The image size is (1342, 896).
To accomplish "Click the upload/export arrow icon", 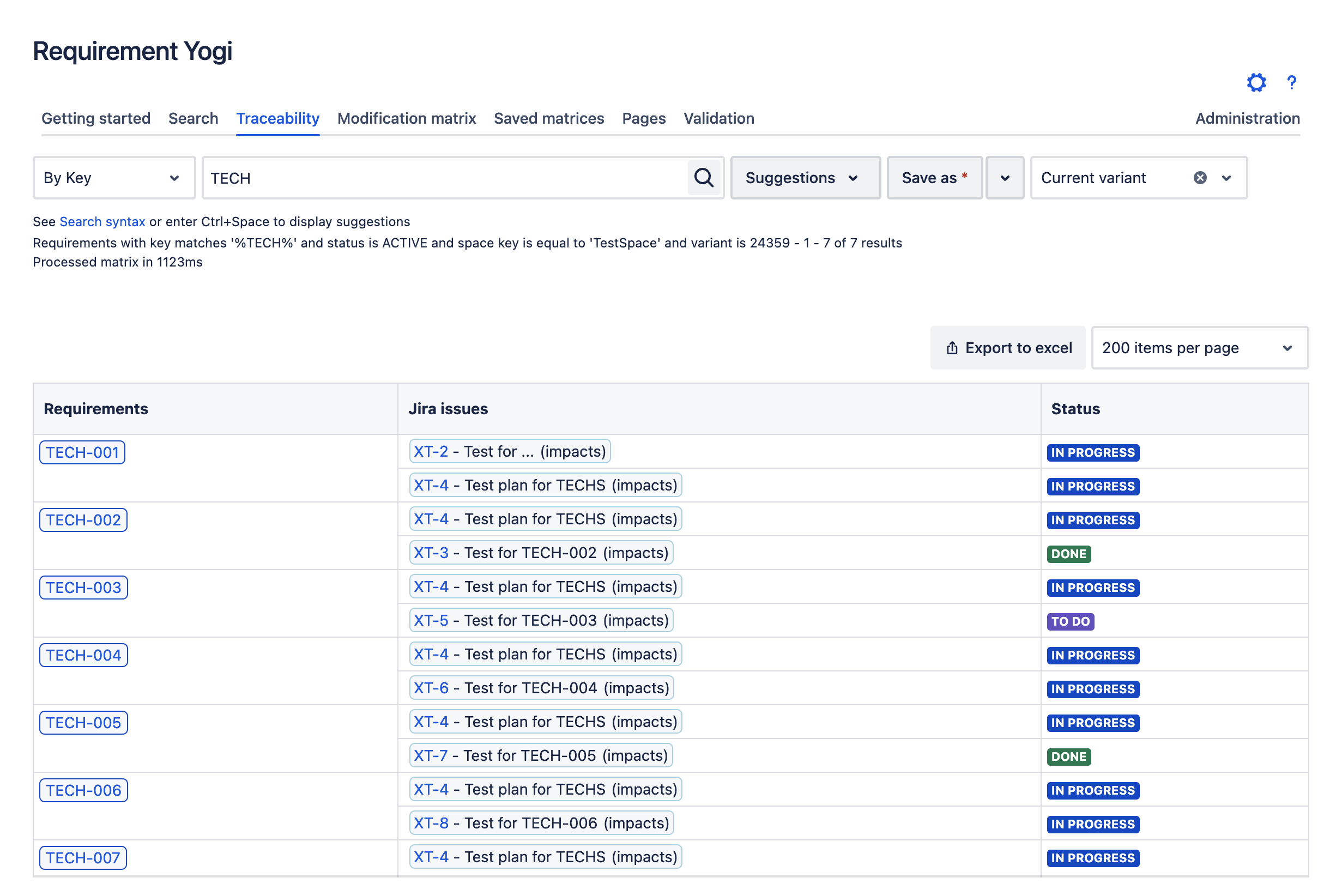I will pyautogui.click(x=951, y=347).
